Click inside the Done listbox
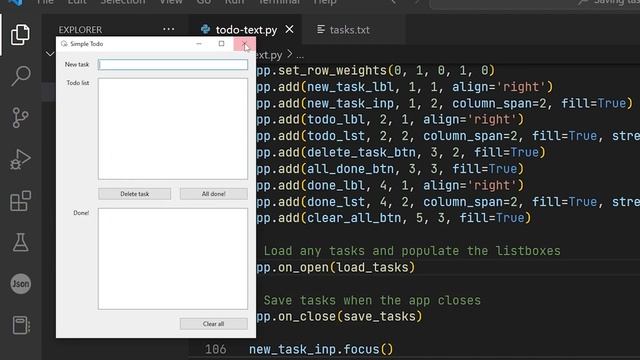 (x=173, y=259)
